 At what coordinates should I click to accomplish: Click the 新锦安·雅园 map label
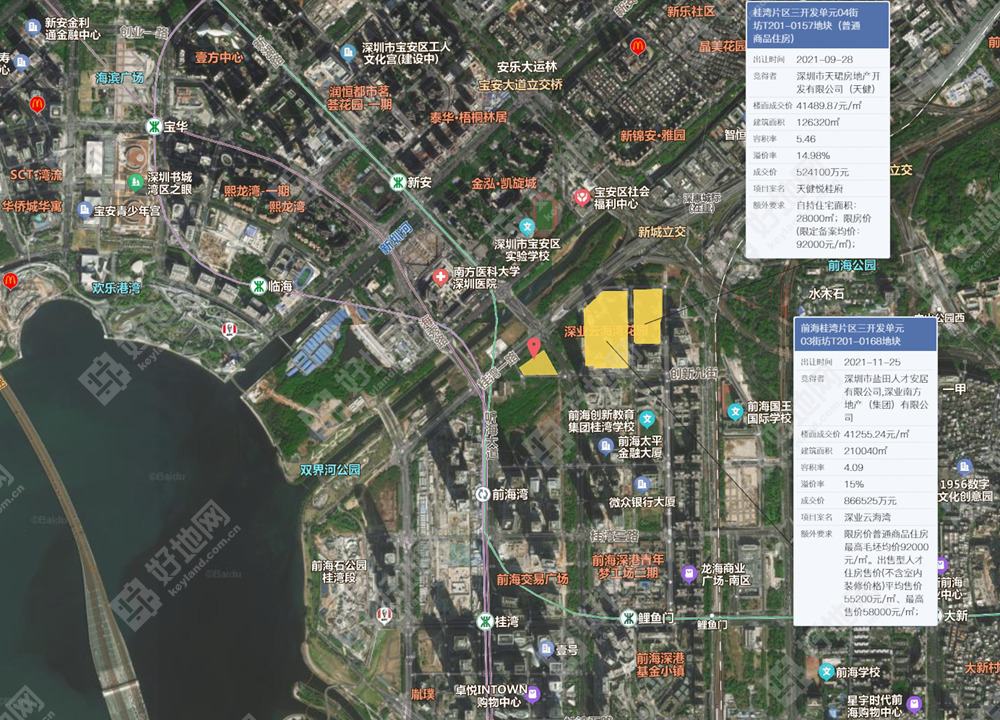click(653, 135)
